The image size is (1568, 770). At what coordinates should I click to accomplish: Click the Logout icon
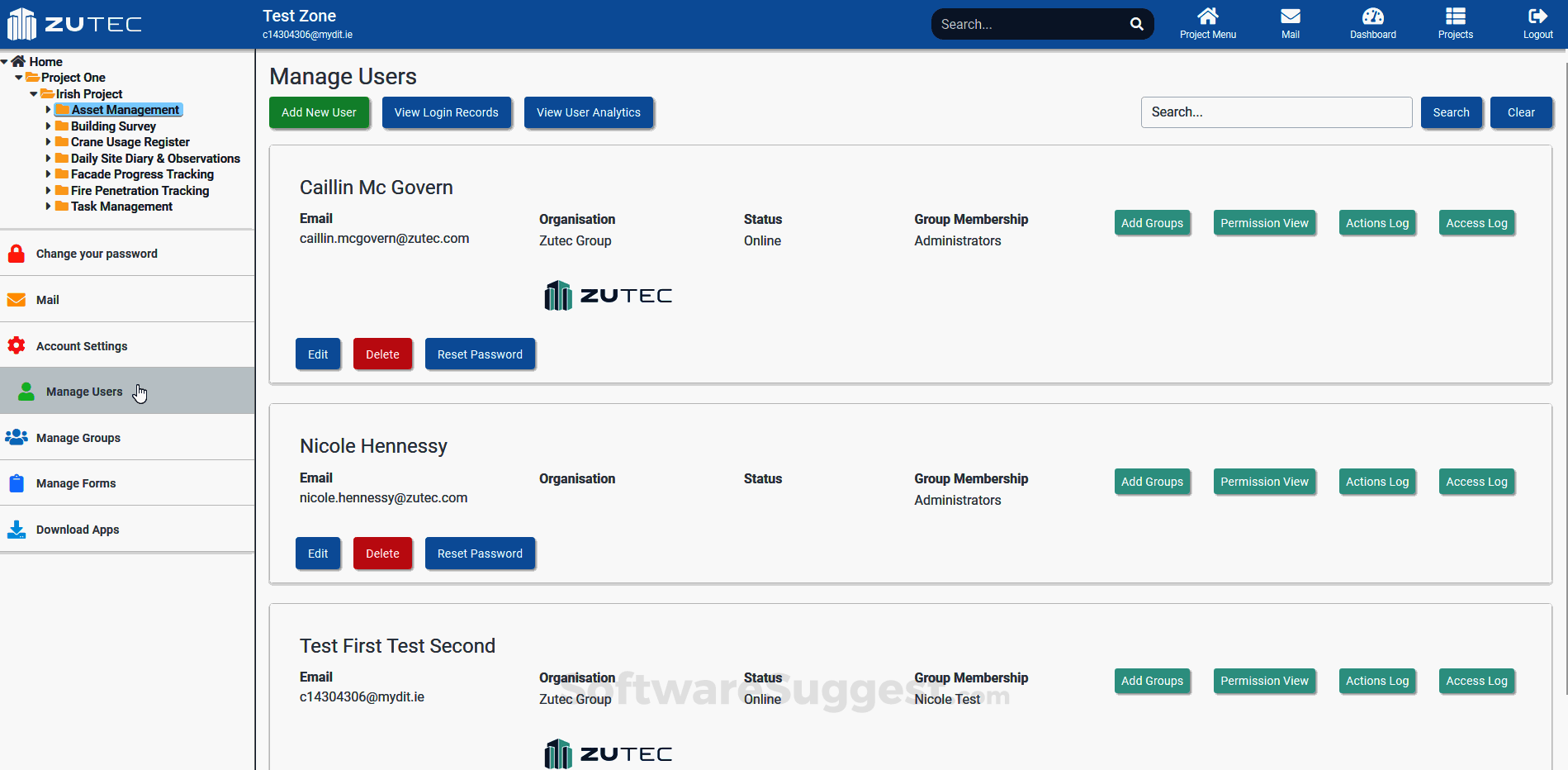(1537, 15)
